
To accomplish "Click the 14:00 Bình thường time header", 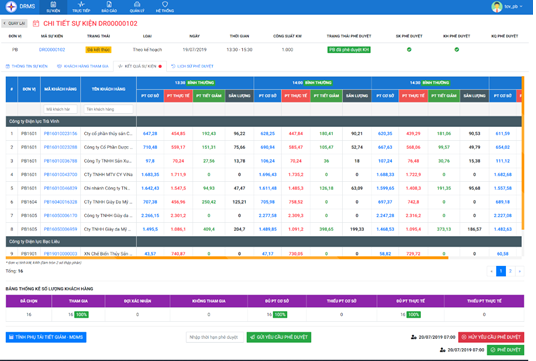I will click(x=312, y=83).
